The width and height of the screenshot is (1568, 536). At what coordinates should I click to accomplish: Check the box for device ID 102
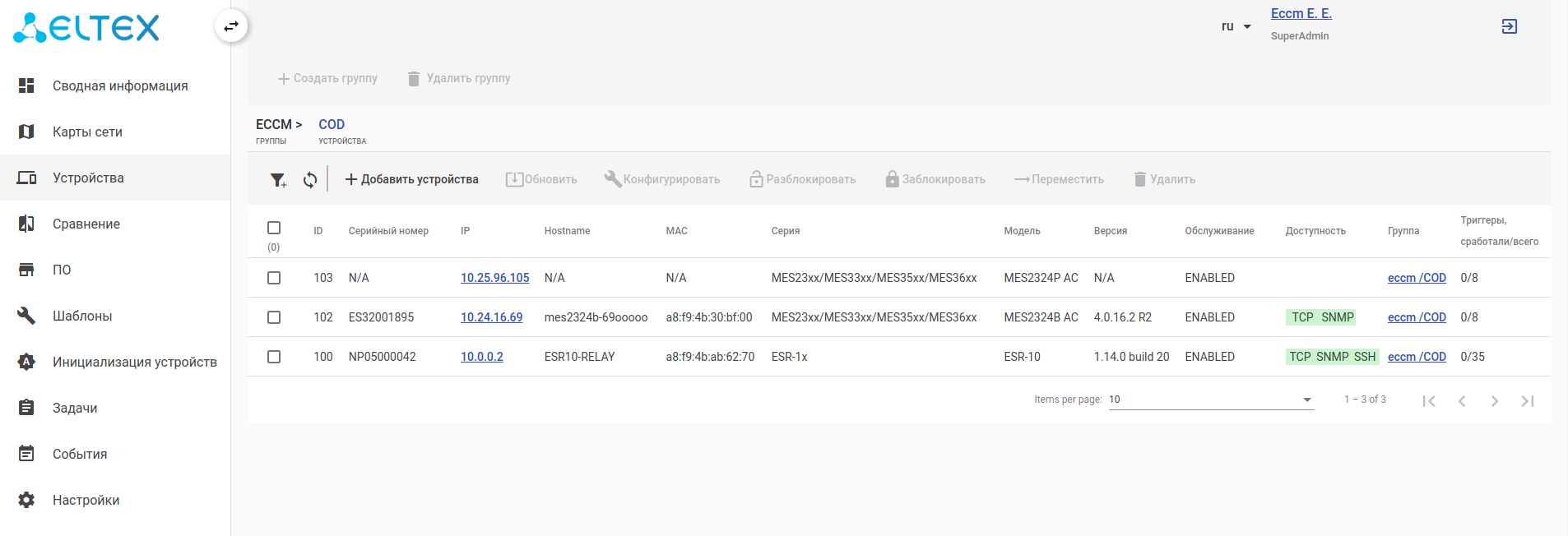(x=274, y=317)
